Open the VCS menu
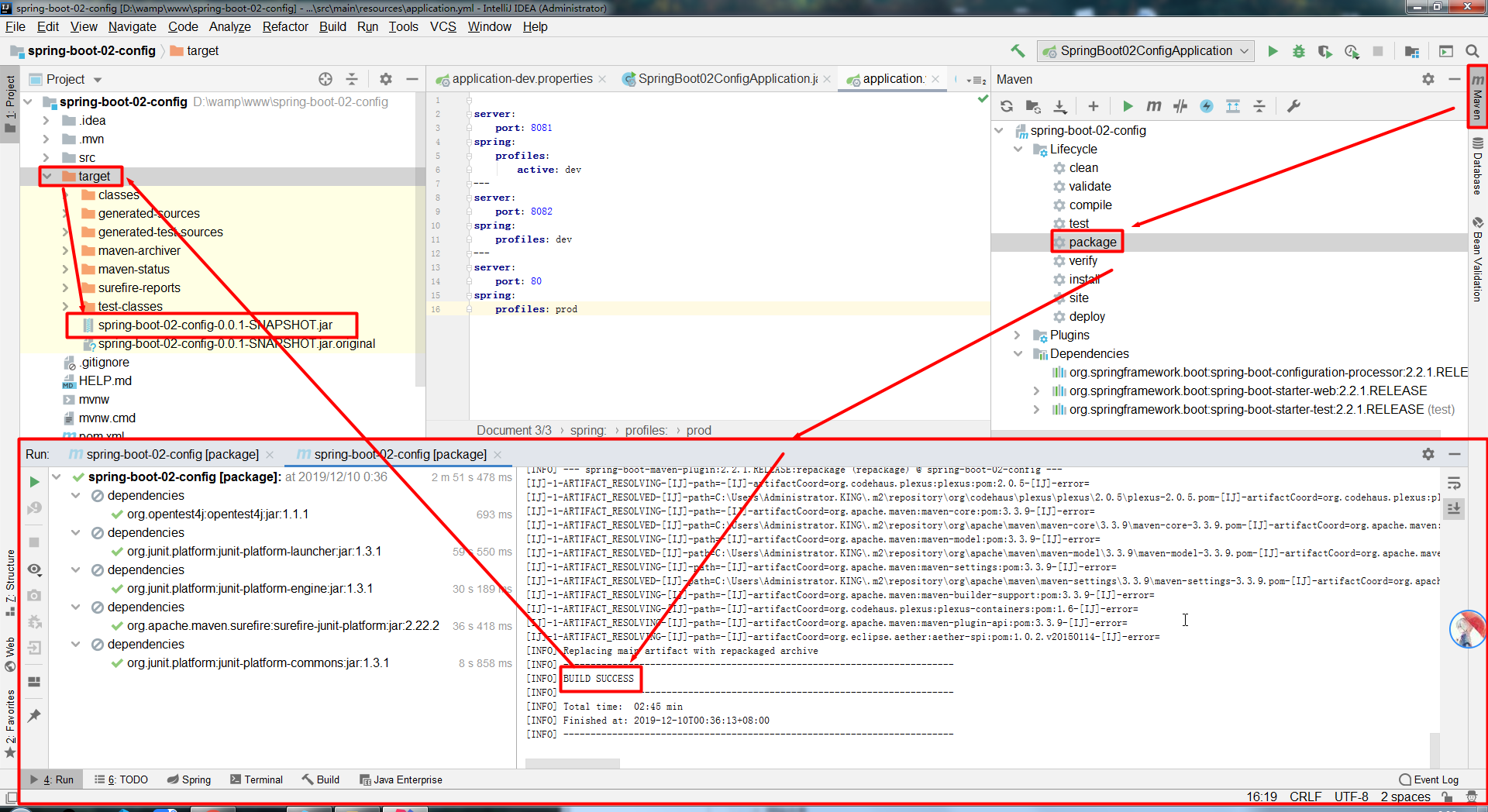The width and height of the screenshot is (1488, 812). pyautogui.click(x=443, y=26)
